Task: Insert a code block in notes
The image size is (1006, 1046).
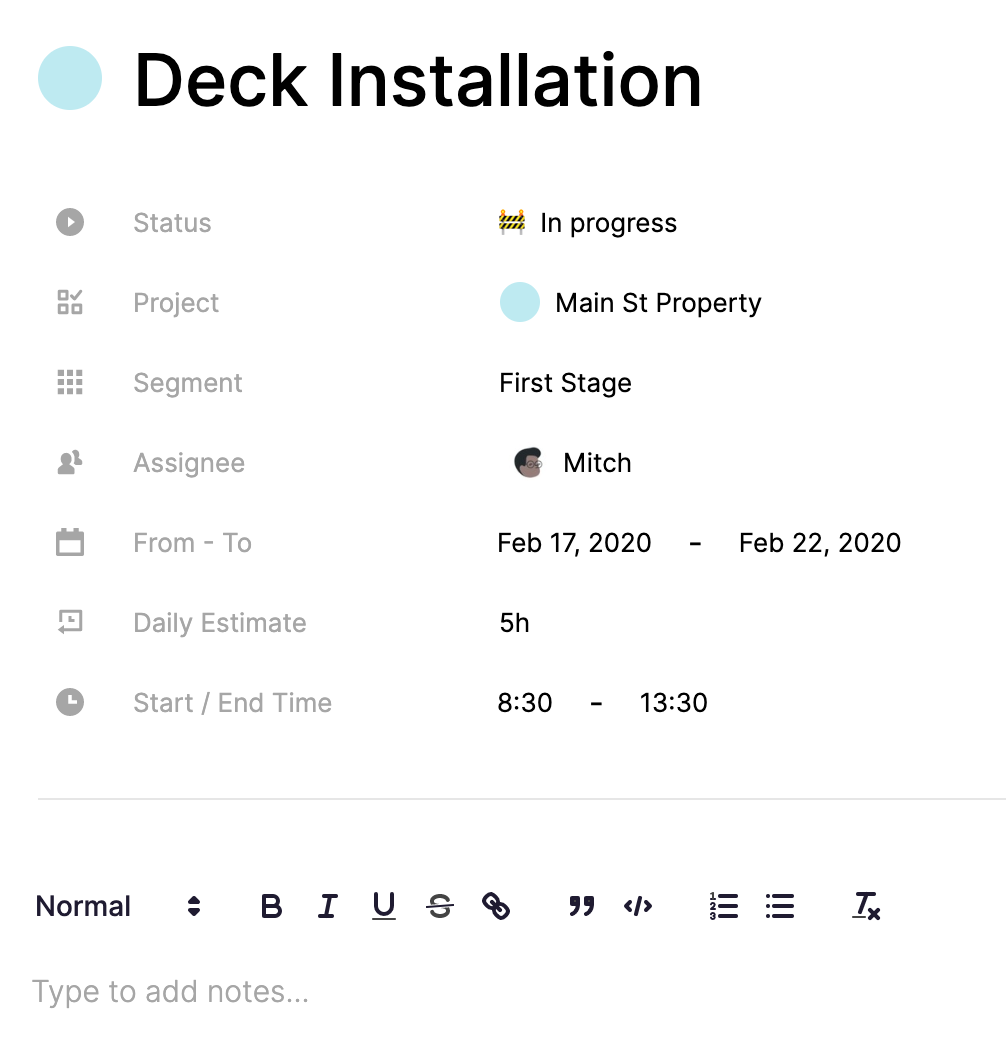Action: coord(638,906)
